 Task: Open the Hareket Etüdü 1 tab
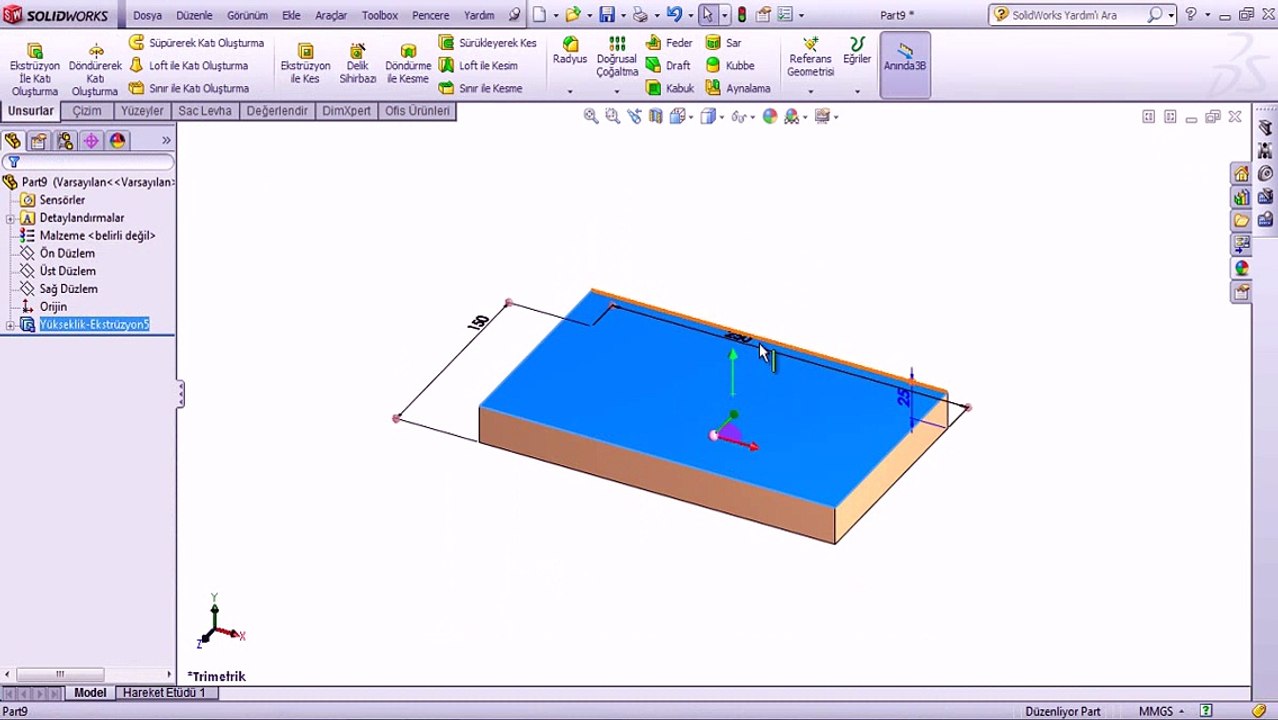click(164, 692)
